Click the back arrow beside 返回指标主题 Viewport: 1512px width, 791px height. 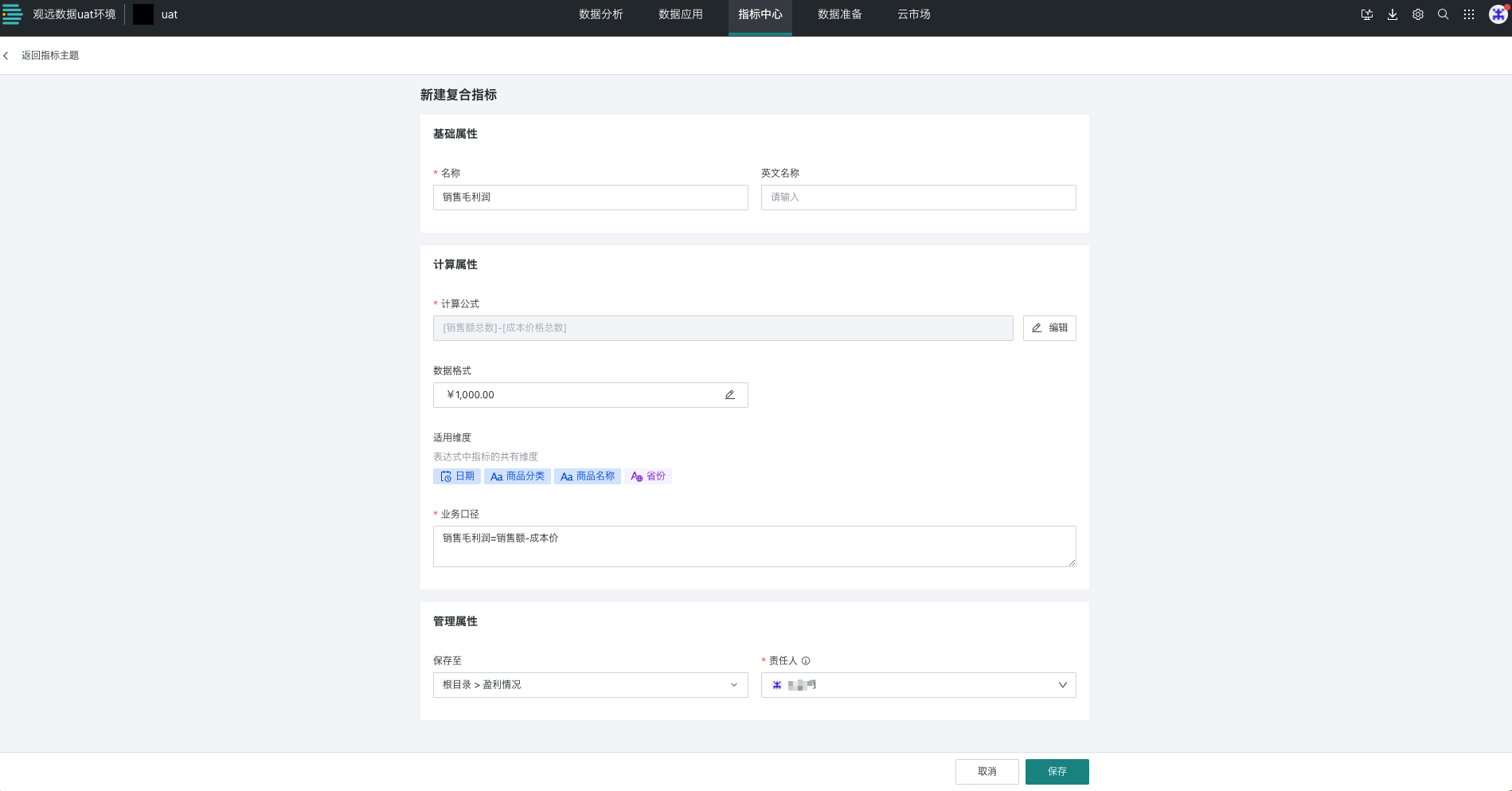(x=7, y=55)
